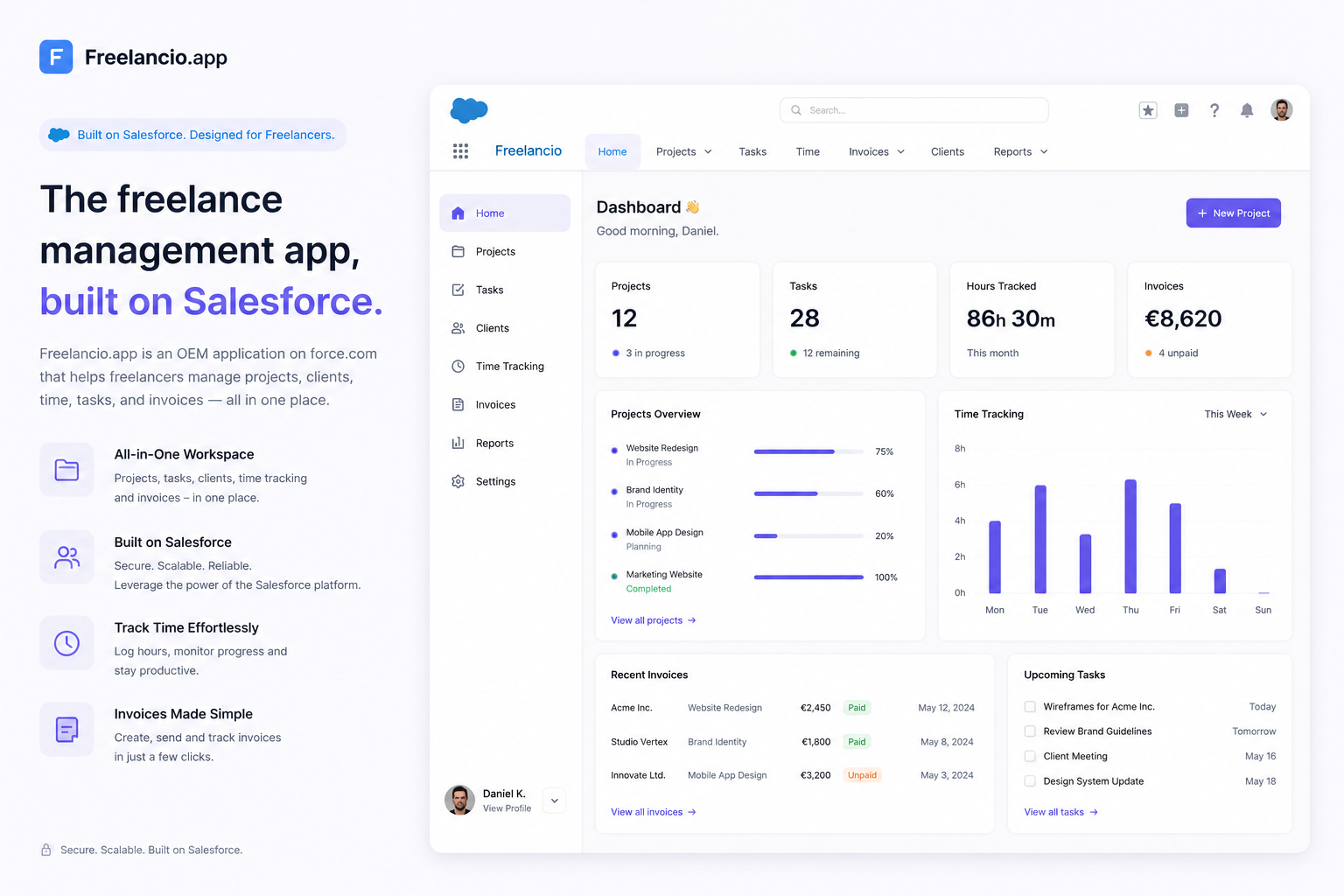1344x896 pixels.
Task: Click Daniel K. profile photo in the sidebar
Action: [459, 800]
